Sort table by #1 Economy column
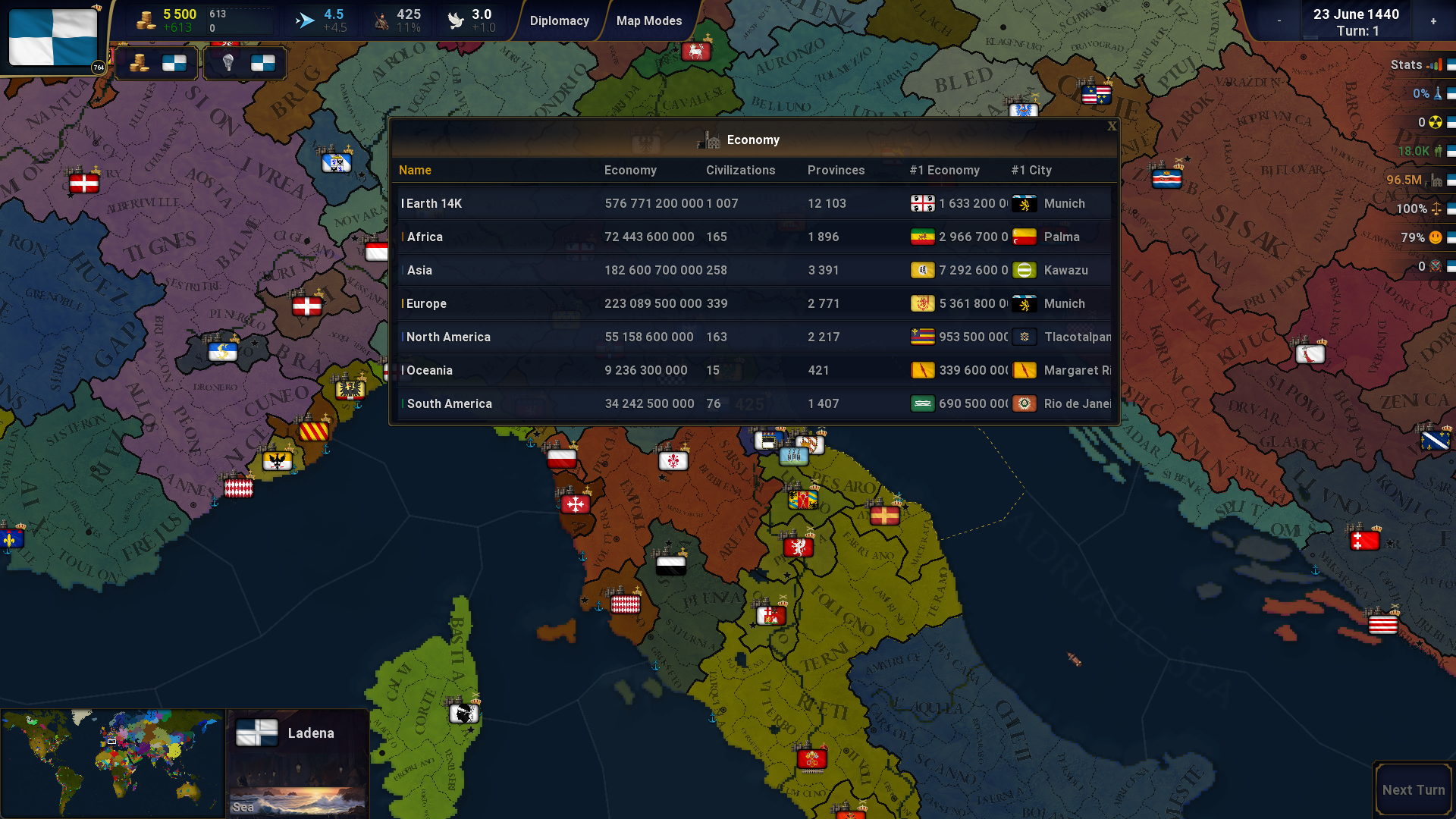1456x819 pixels. coord(944,170)
